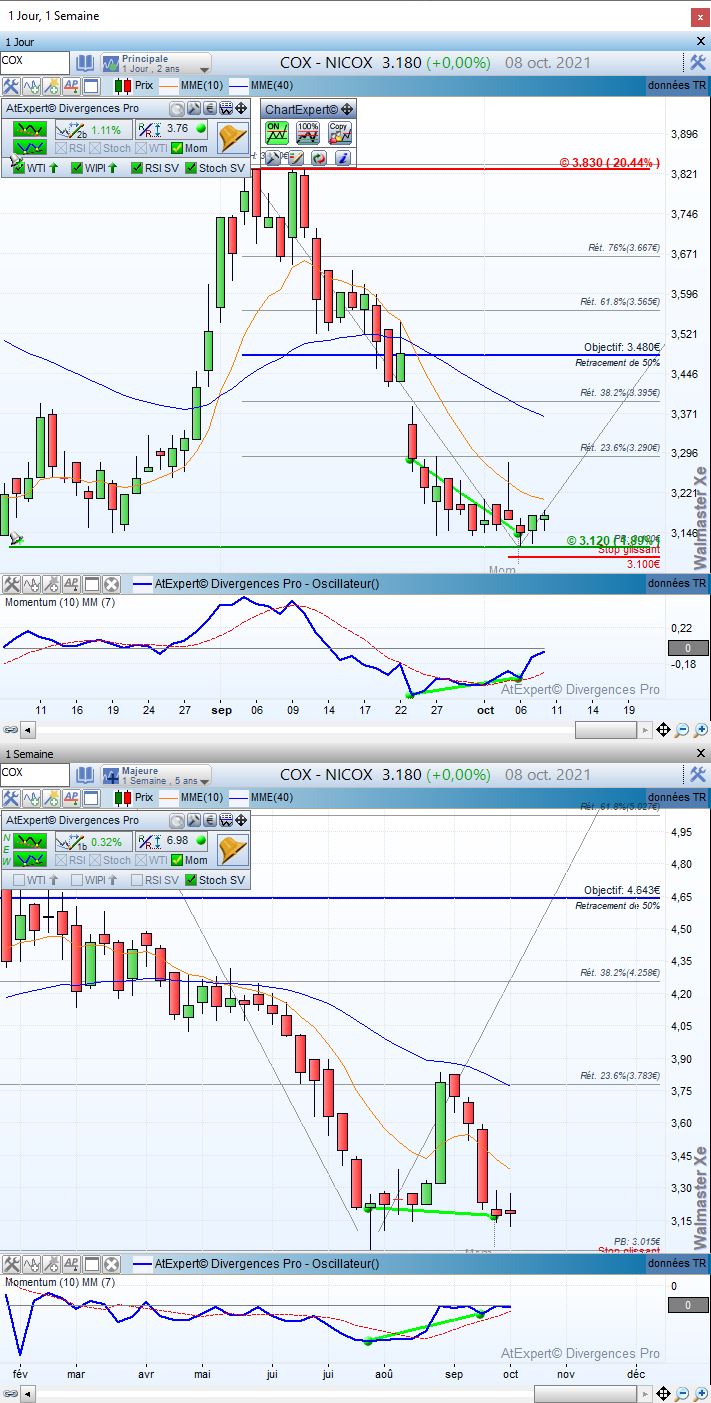Enable the RSI SV checkbox in the weekly panel

[137, 880]
